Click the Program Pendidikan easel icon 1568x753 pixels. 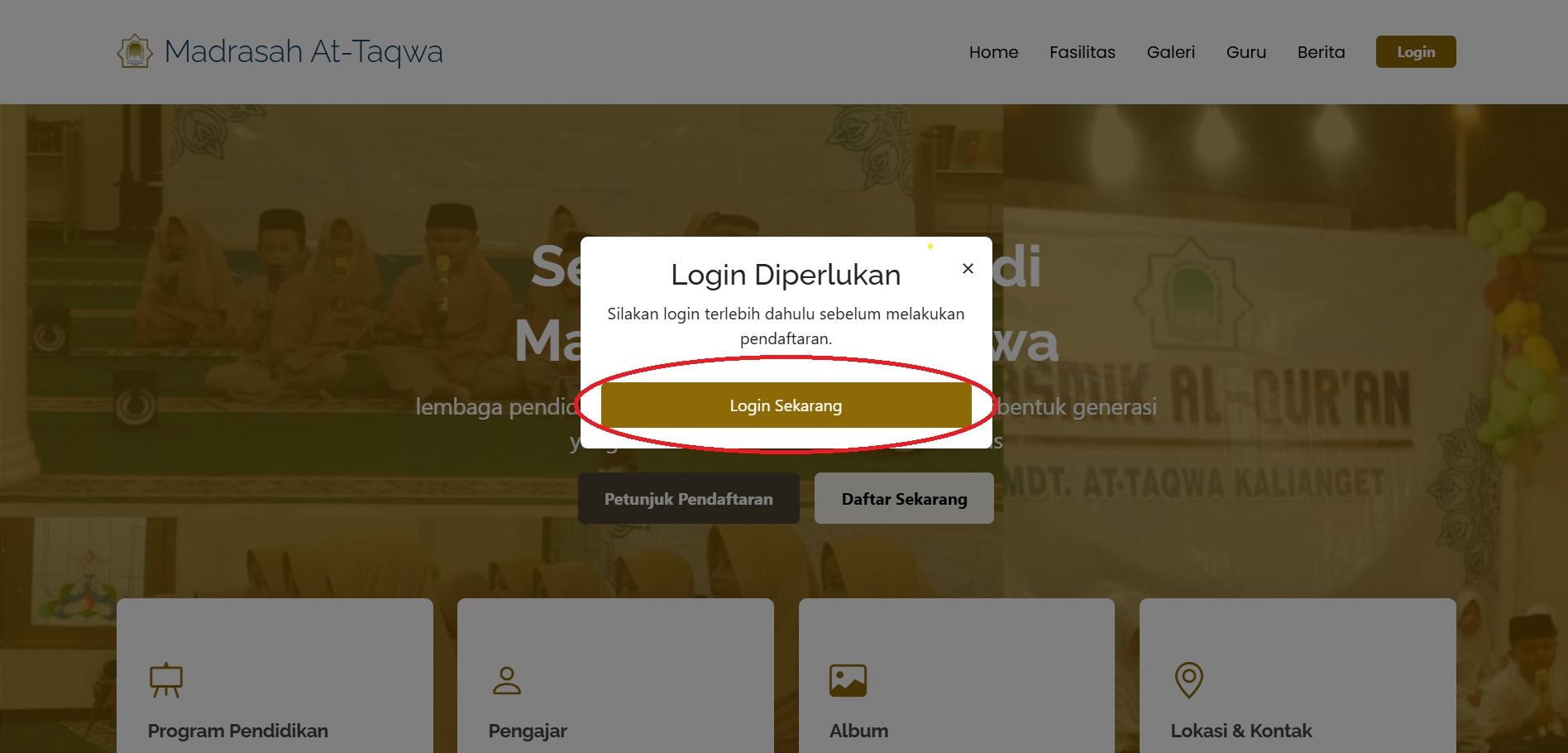[x=165, y=680]
